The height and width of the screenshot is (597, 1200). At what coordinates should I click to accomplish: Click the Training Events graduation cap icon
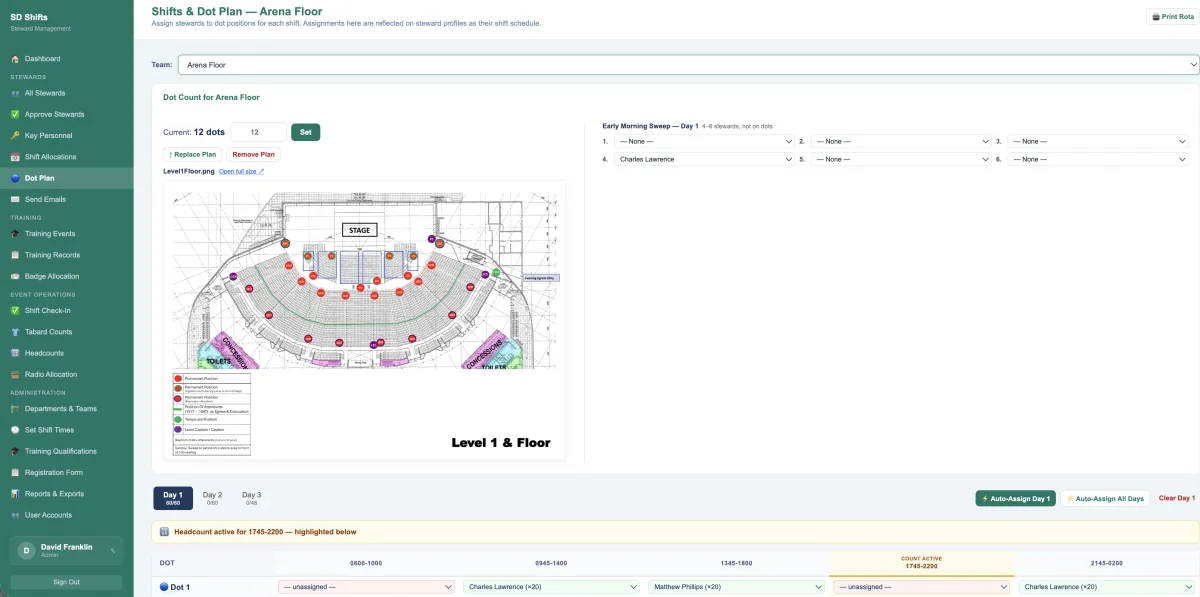pos(15,234)
